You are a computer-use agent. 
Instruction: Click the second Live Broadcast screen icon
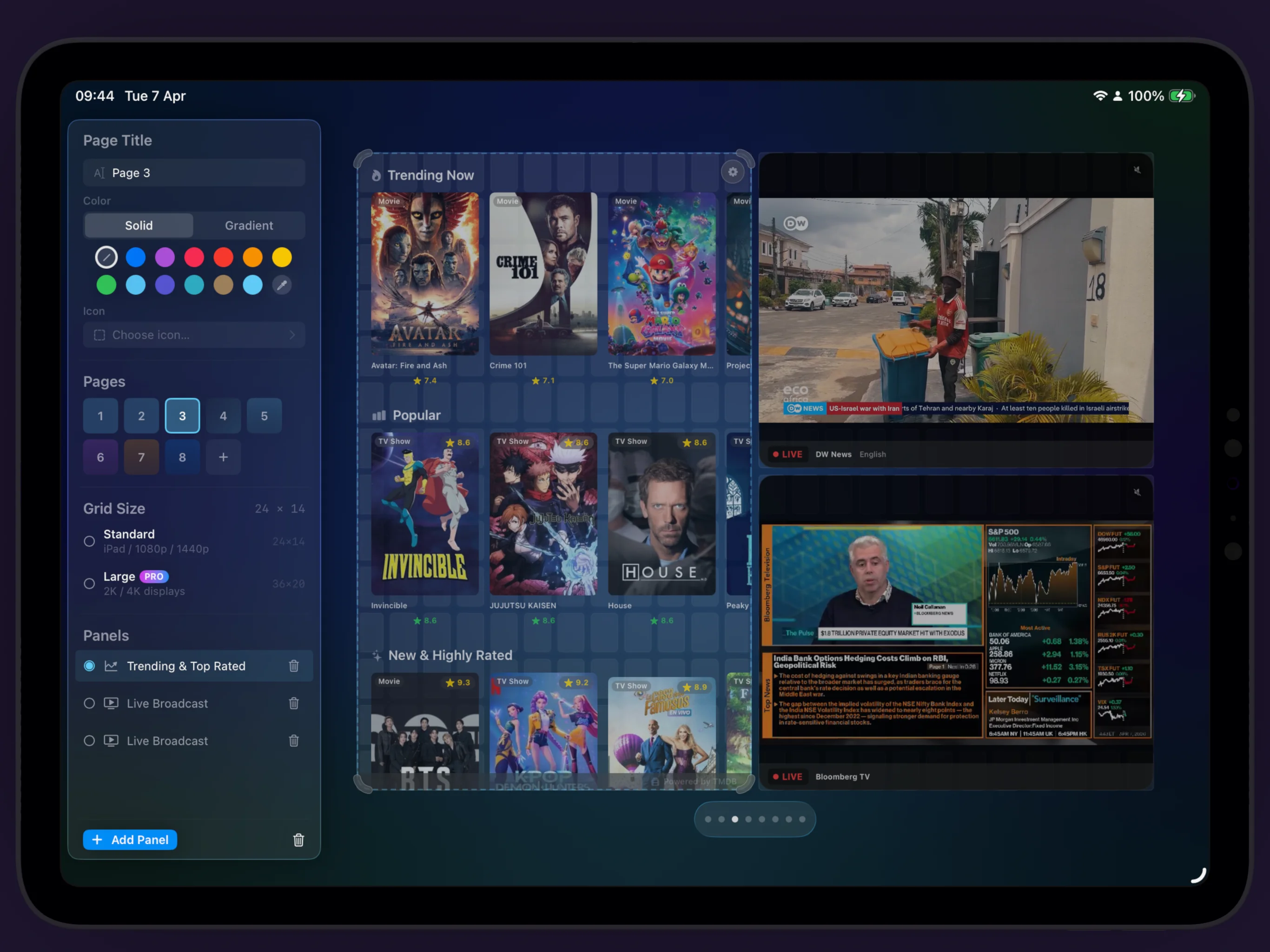pyautogui.click(x=111, y=740)
